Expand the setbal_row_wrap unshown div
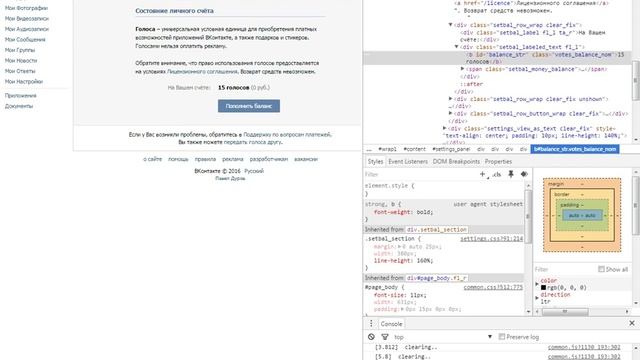Image resolution: width=640 pixels, height=360 pixels. click(x=451, y=99)
